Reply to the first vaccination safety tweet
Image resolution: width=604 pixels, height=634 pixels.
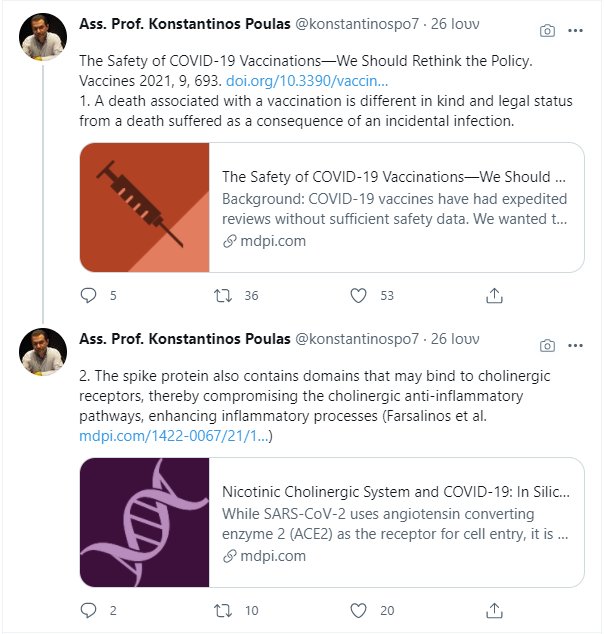coord(89,295)
